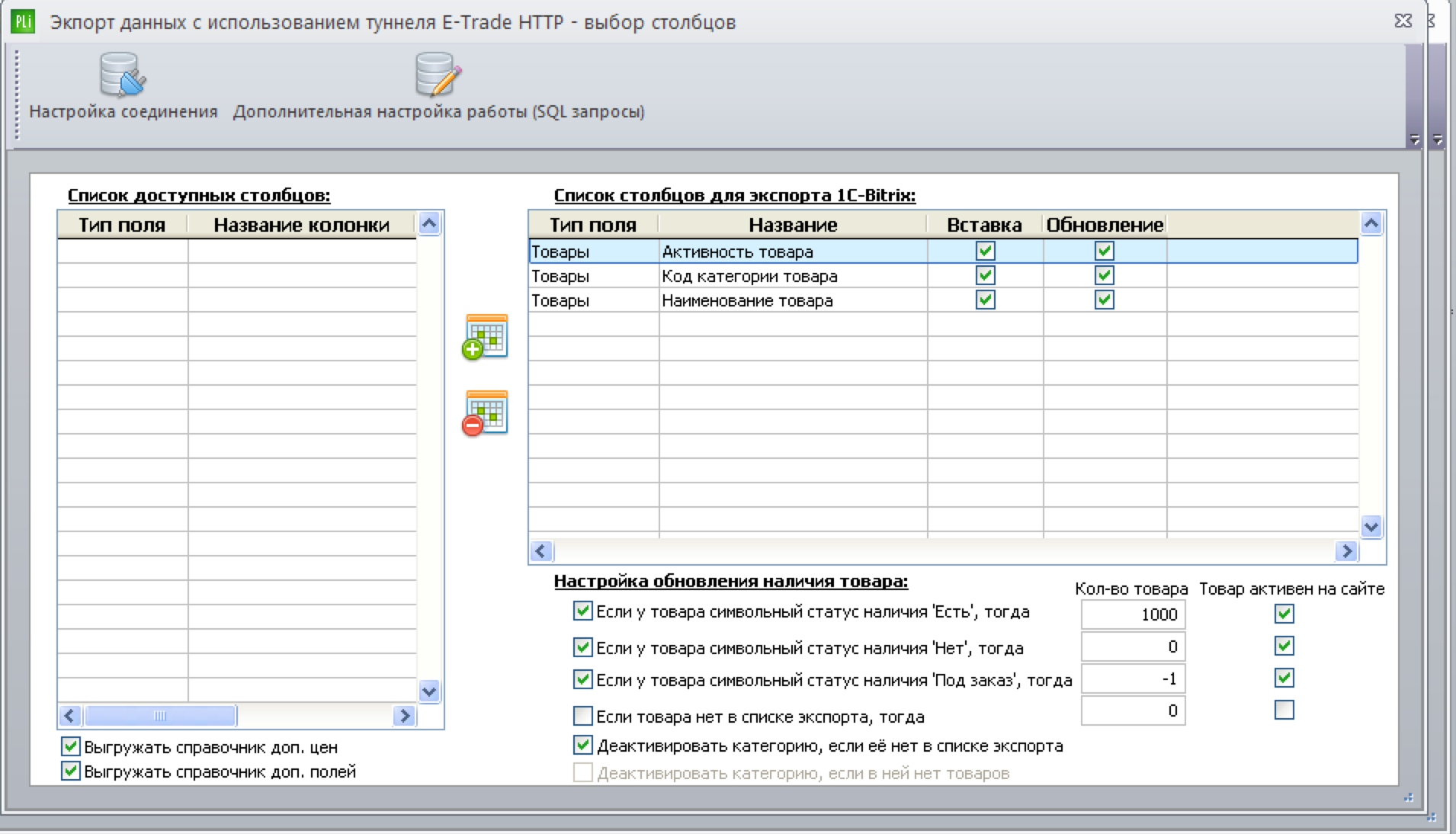Click 'Тип поля' header in export list
The image size is (1456, 834).
pyautogui.click(x=594, y=225)
